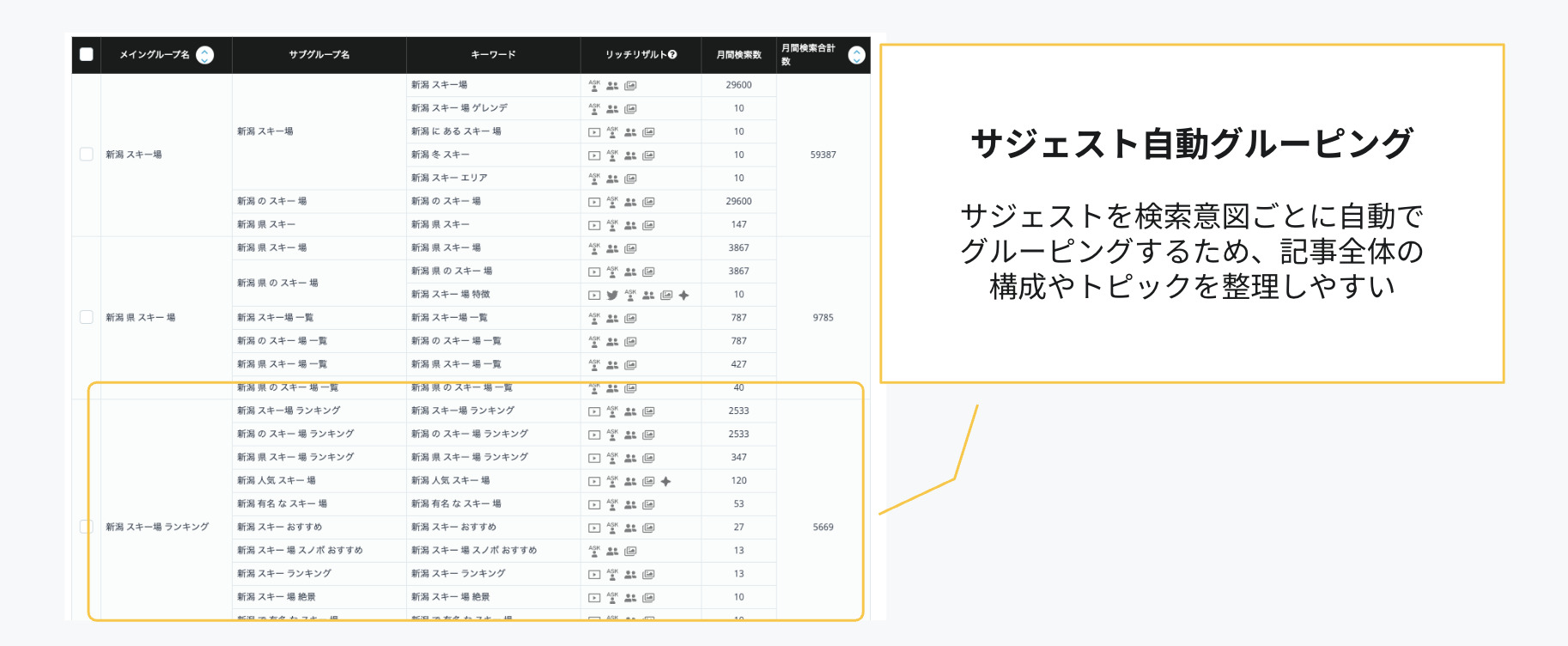
Task: Click the video icon in 新潟 人気 スキー 場 row
Action: [x=594, y=481]
